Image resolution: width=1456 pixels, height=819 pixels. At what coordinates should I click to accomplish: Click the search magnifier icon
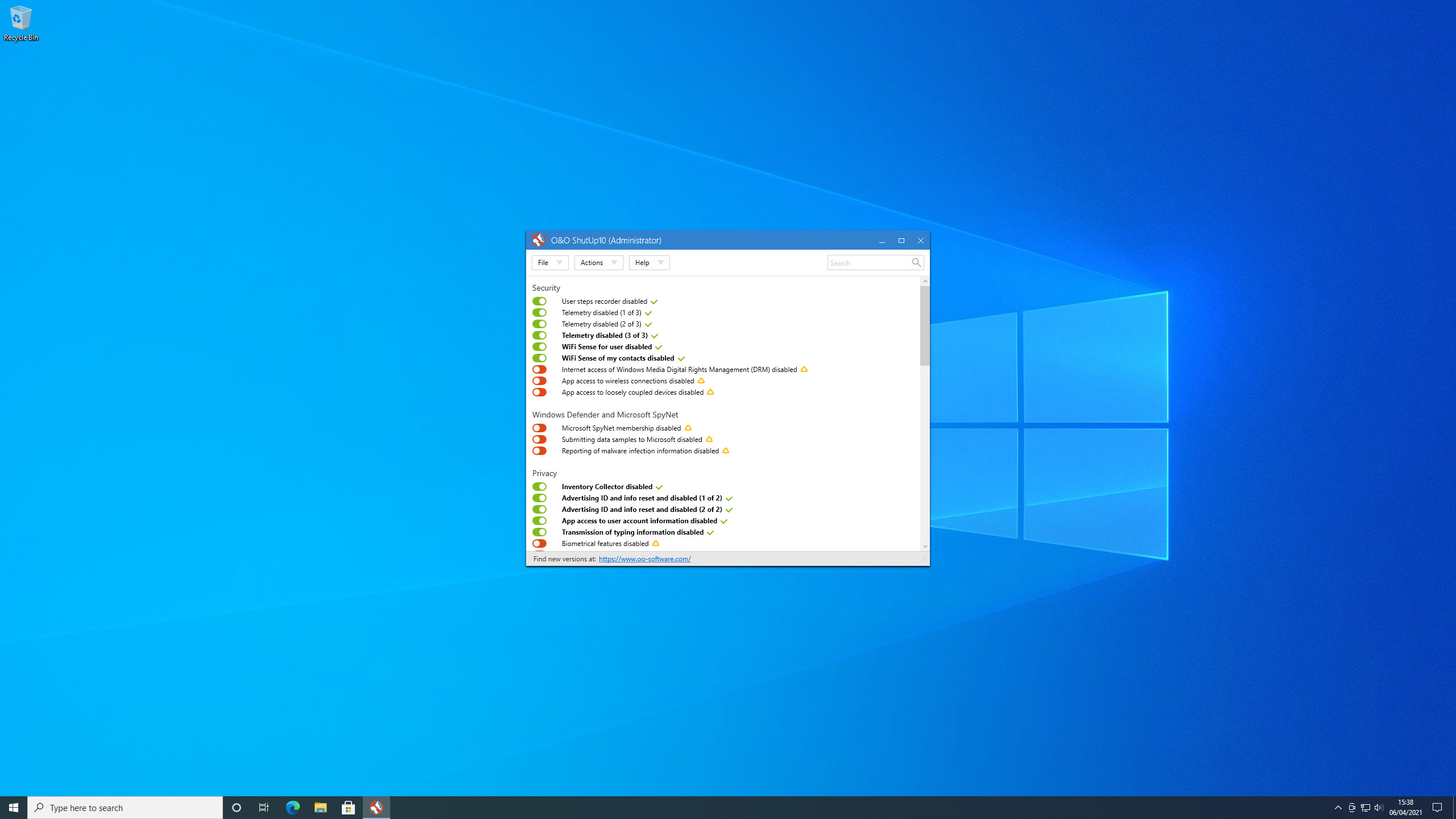916,262
